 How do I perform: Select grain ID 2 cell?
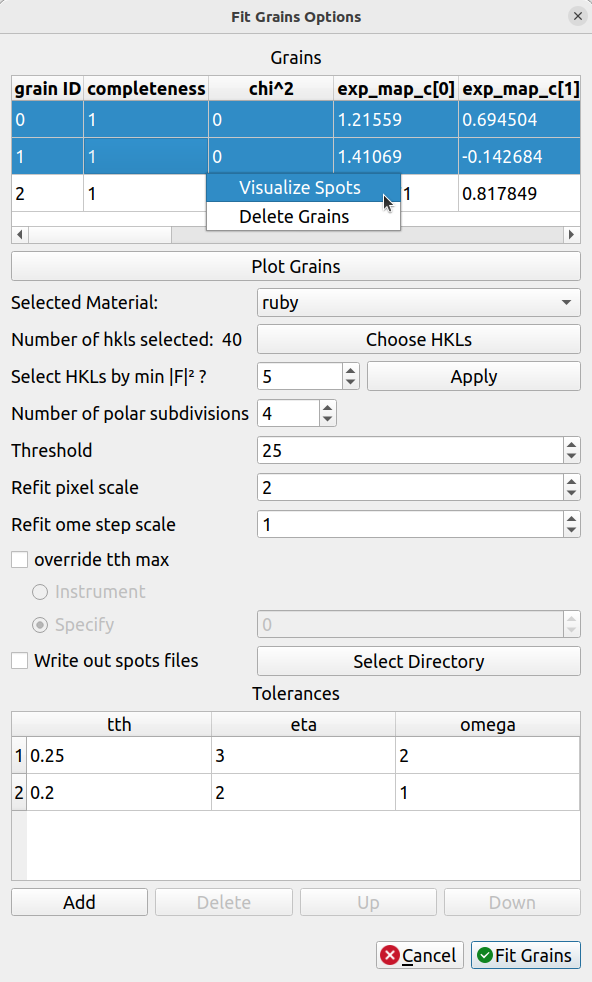[x=48, y=194]
